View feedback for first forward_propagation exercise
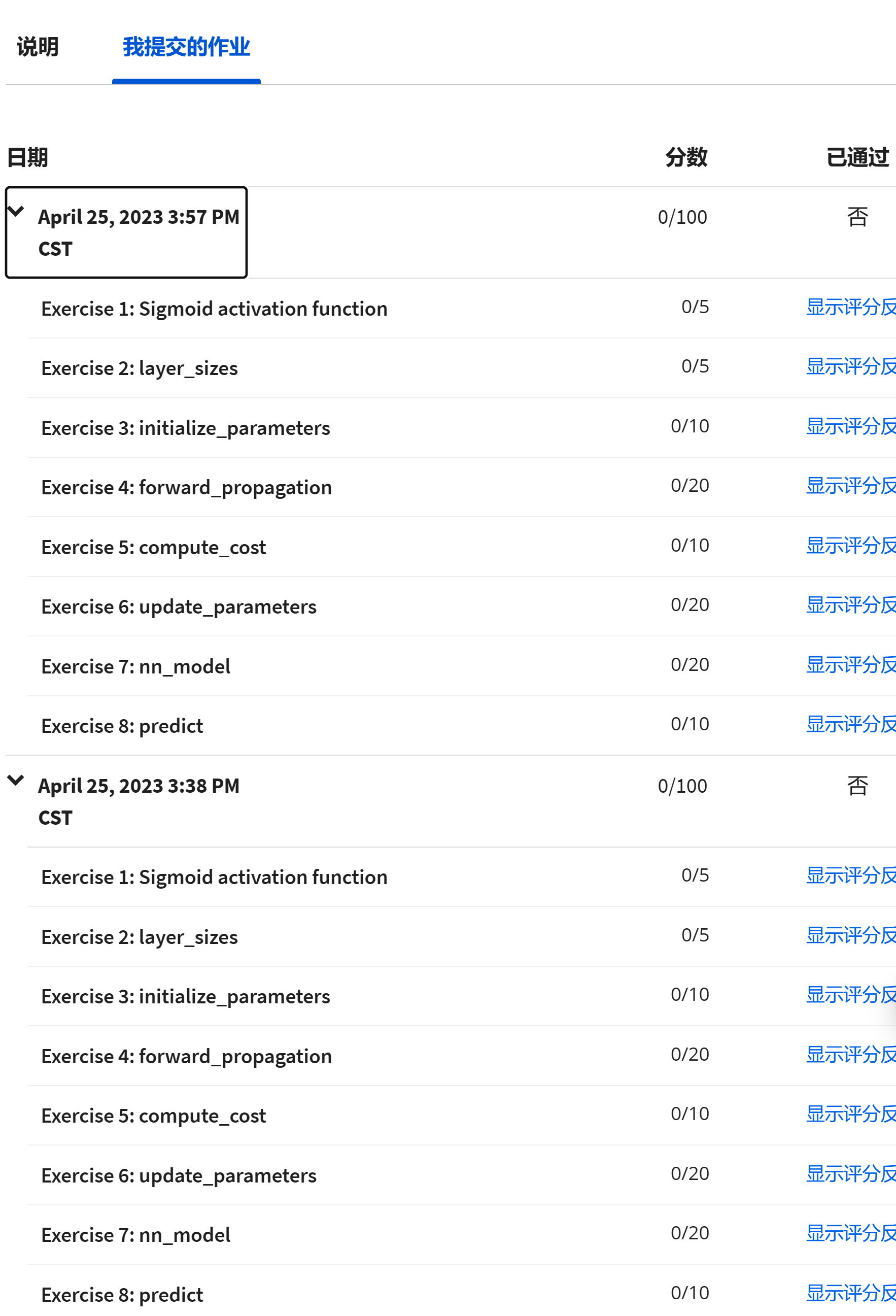 pyautogui.click(x=850, y=486)
